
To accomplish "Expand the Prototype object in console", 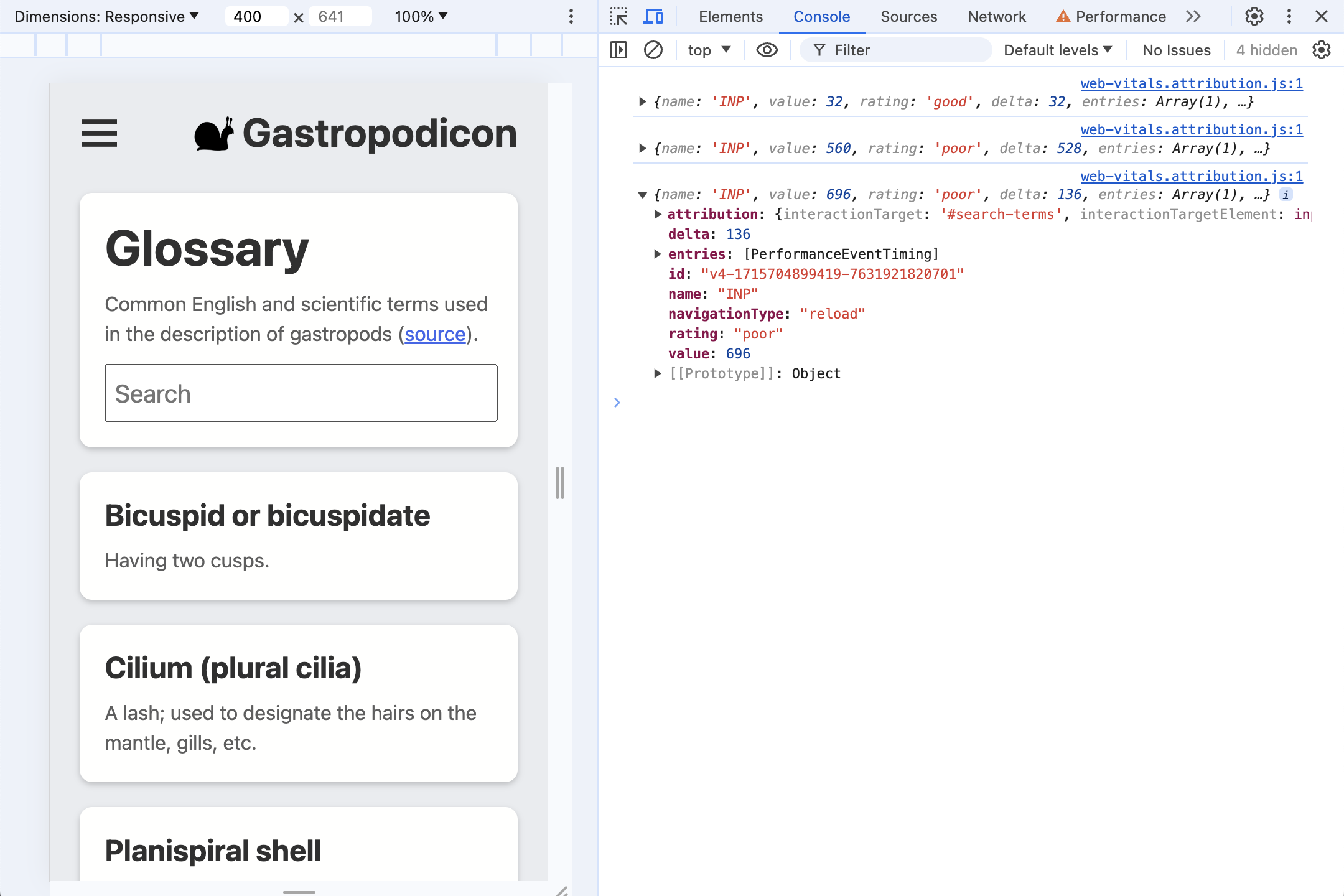I will tap(656, 373).
